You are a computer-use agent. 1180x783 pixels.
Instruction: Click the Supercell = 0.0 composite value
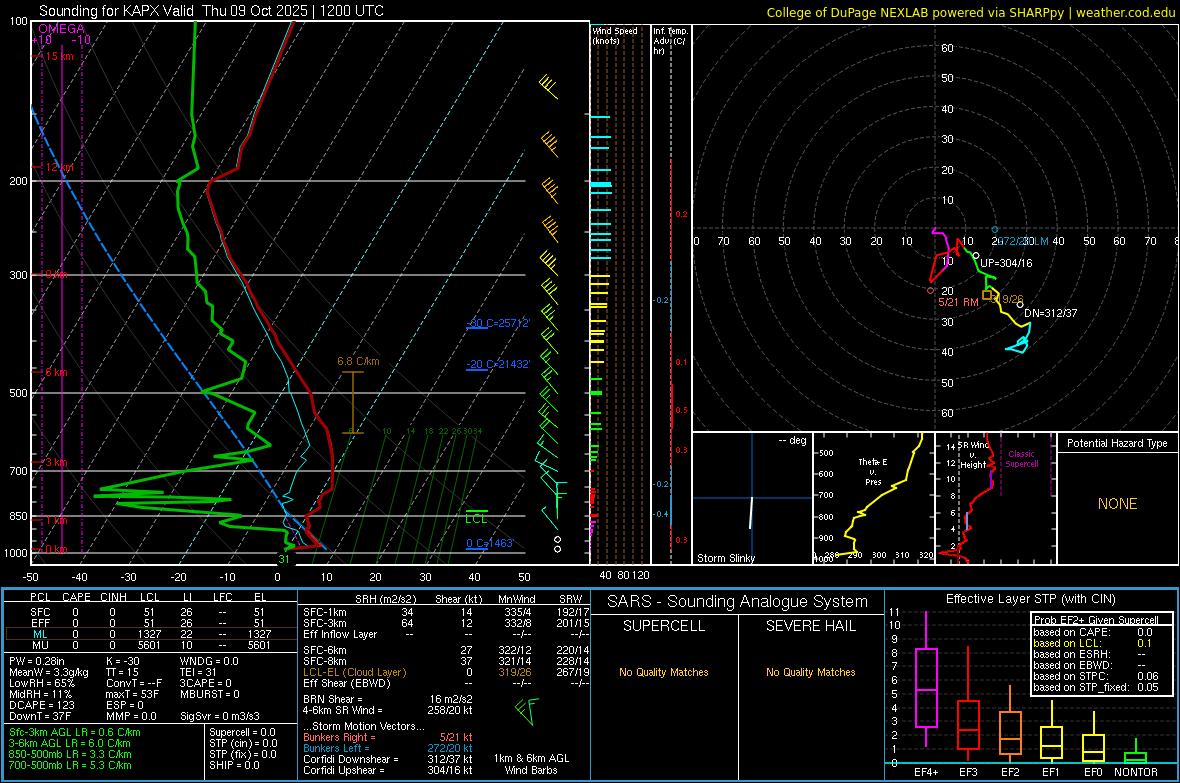point(242,733)
